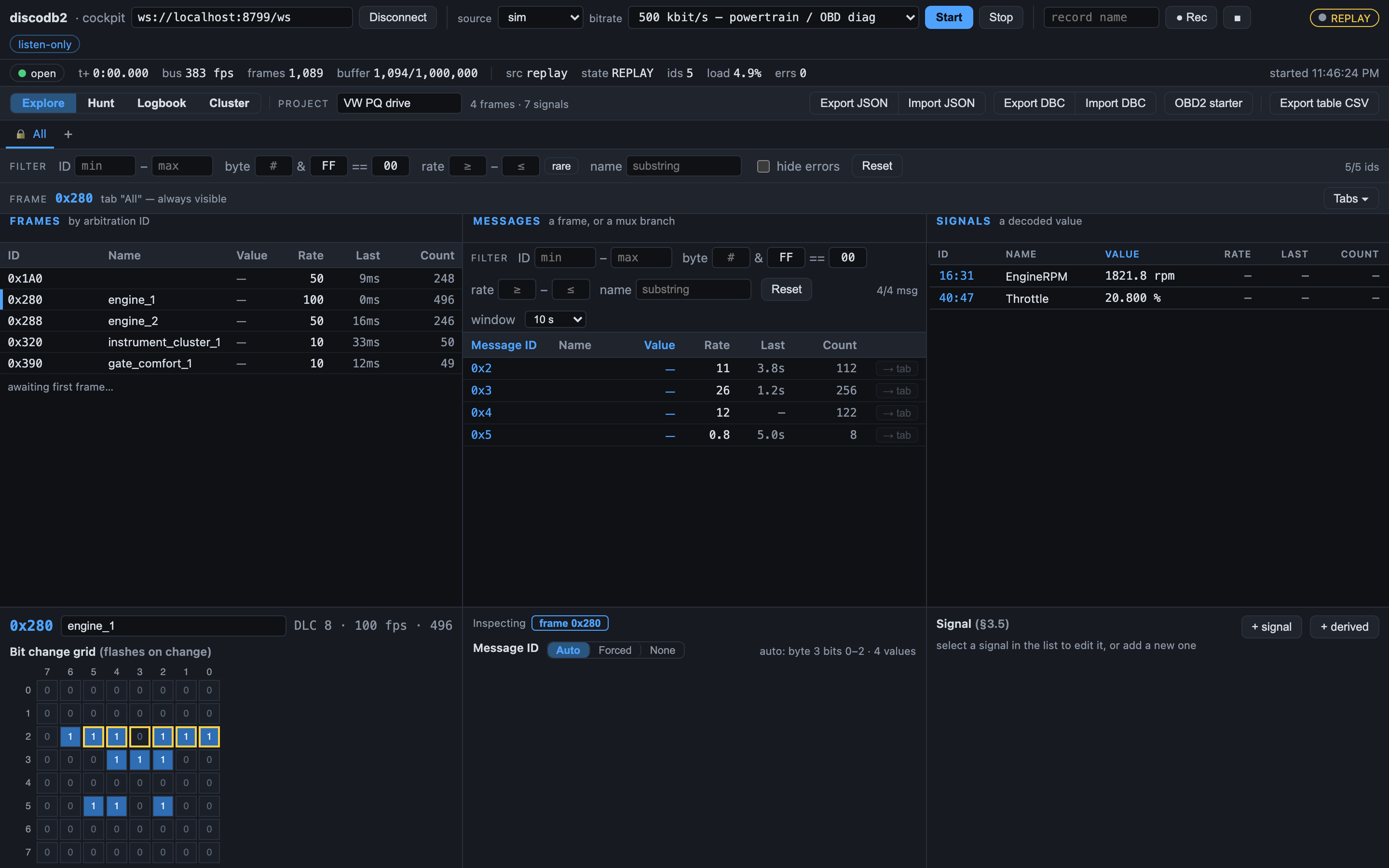This screenshot has width=1389, height=868.
Task: Reset the top frame filter
Action: tap(876, 166)
